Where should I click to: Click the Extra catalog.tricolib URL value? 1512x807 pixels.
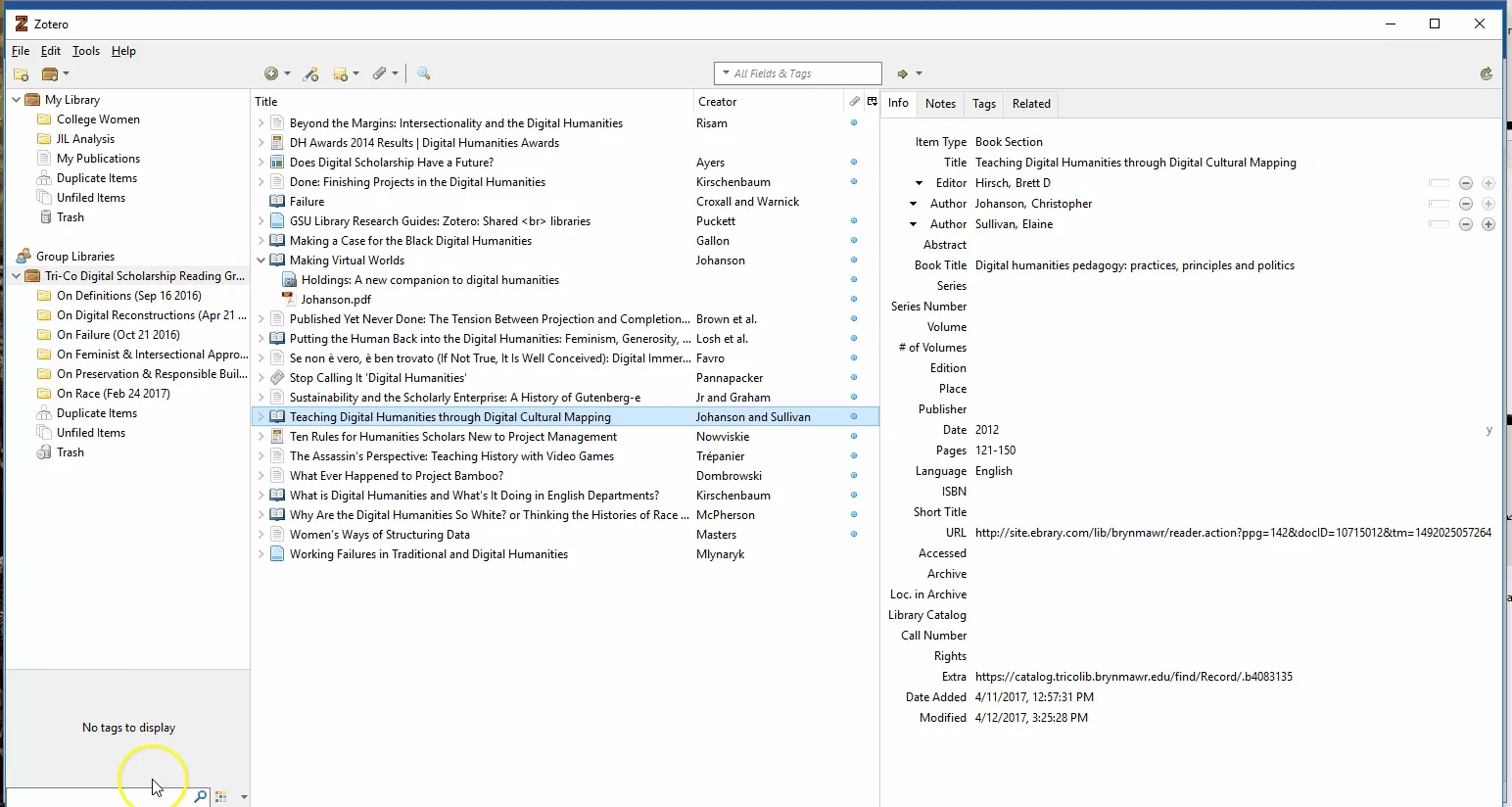pos(1134,677)
